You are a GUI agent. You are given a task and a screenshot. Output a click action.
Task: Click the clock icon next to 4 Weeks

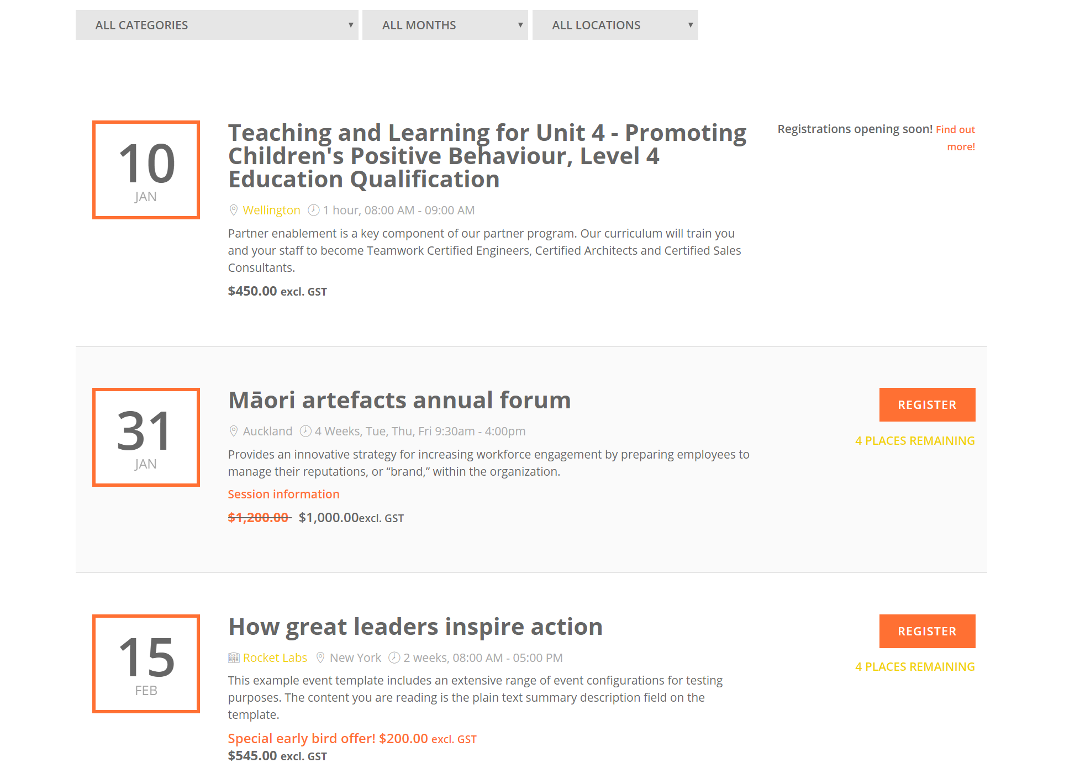[x=306, y=431]
